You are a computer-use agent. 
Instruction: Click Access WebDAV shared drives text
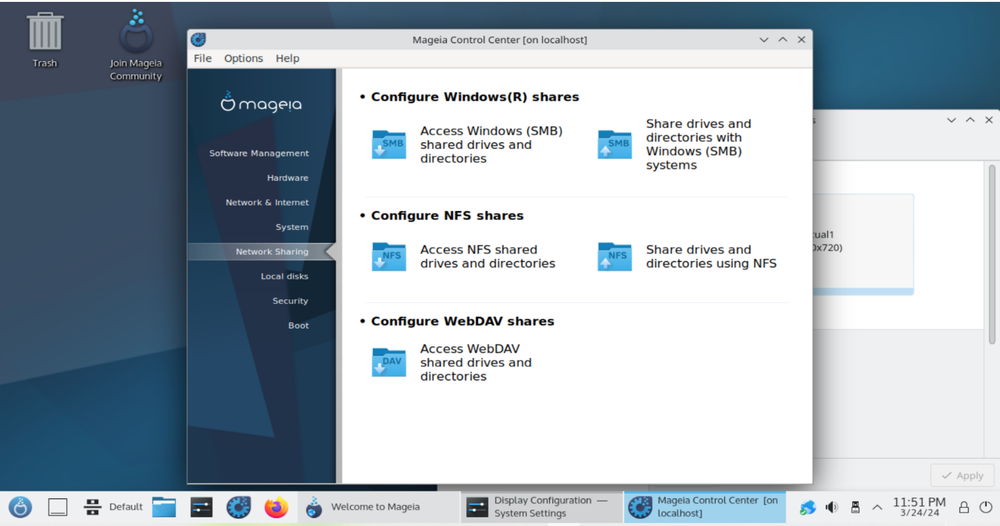476,362
